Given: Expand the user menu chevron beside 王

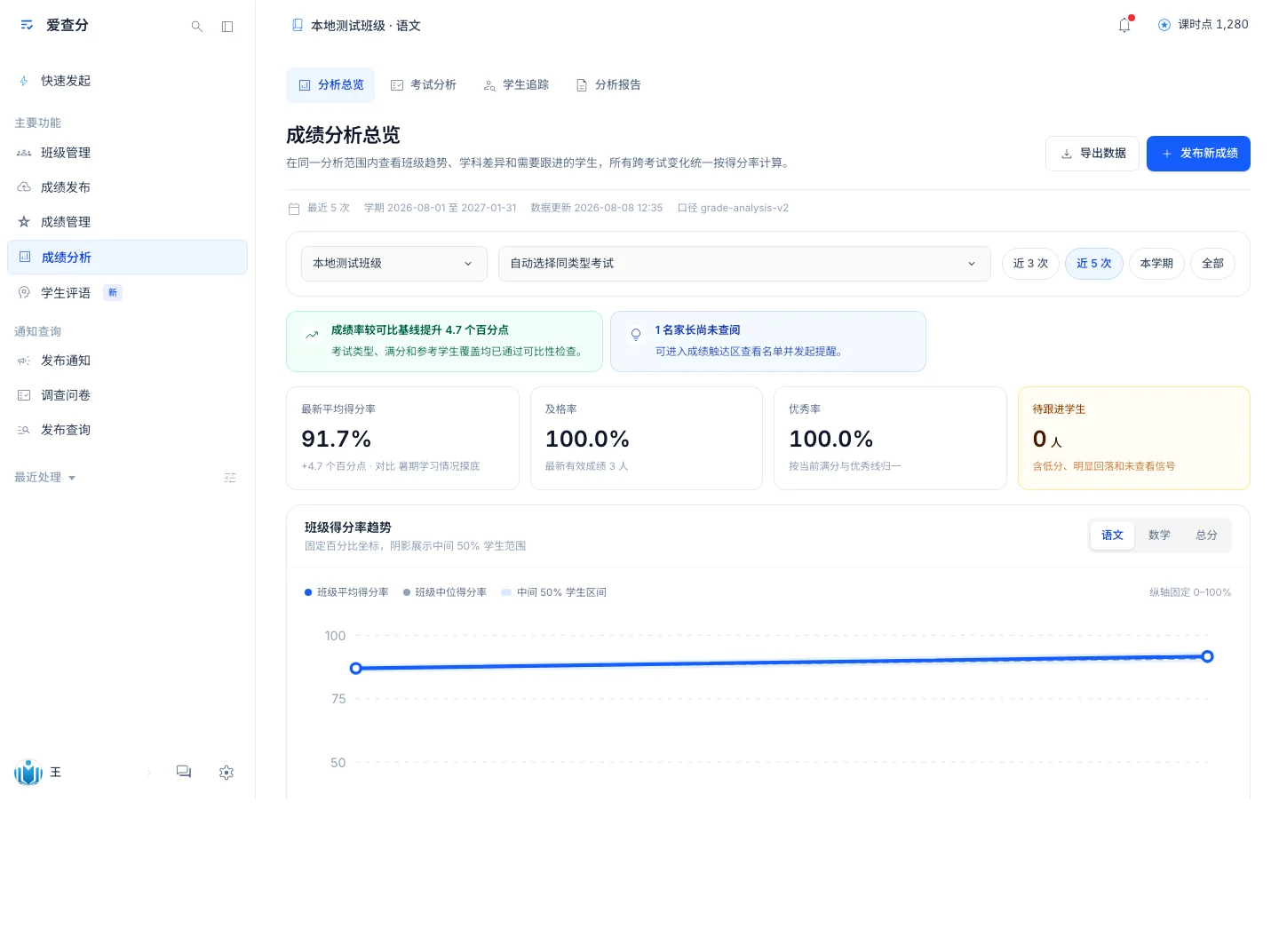Looking at the screenshot, I should [148, 773].
